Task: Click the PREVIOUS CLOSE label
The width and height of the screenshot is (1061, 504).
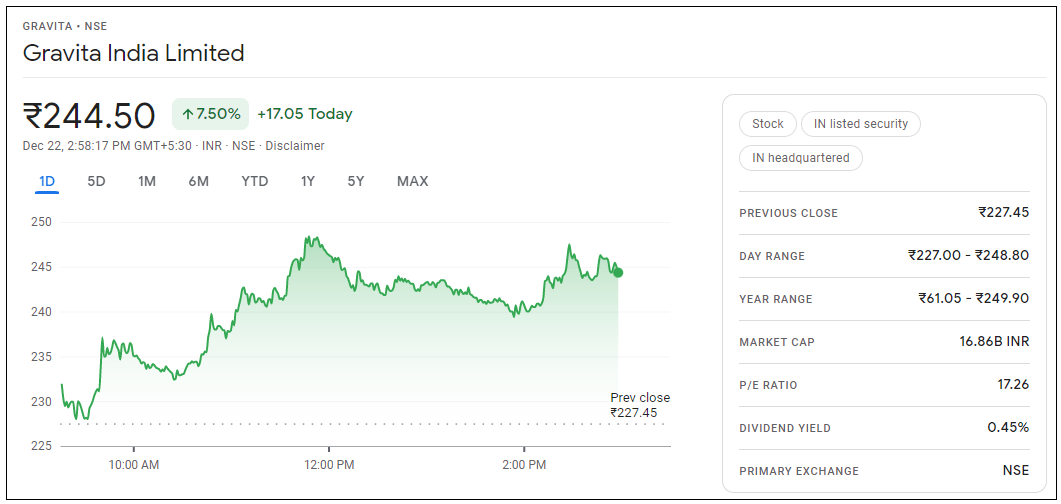Action: pos(788,213)
